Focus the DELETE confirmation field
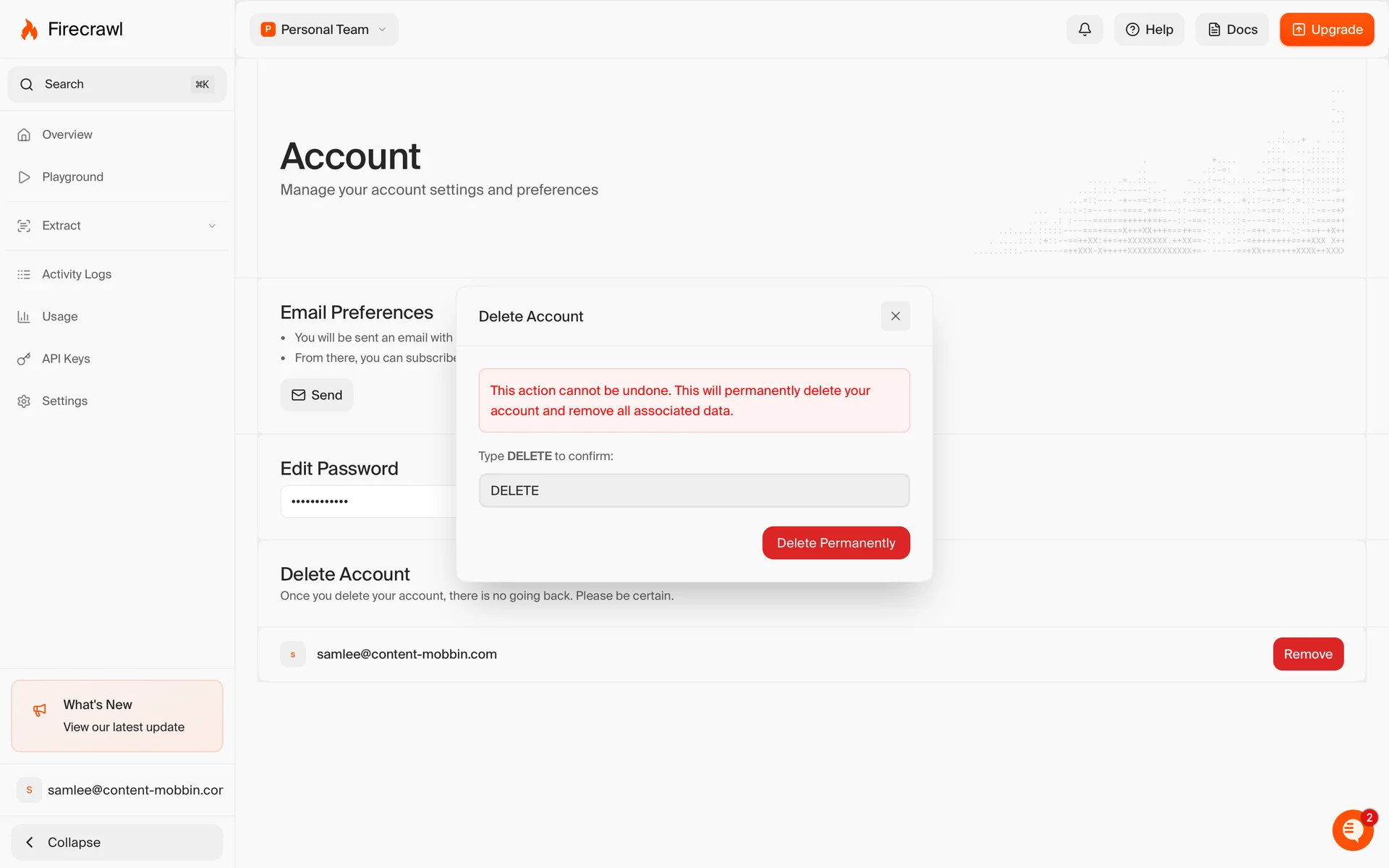Screen dimensions: 1389x868 [x=694, y=490]
